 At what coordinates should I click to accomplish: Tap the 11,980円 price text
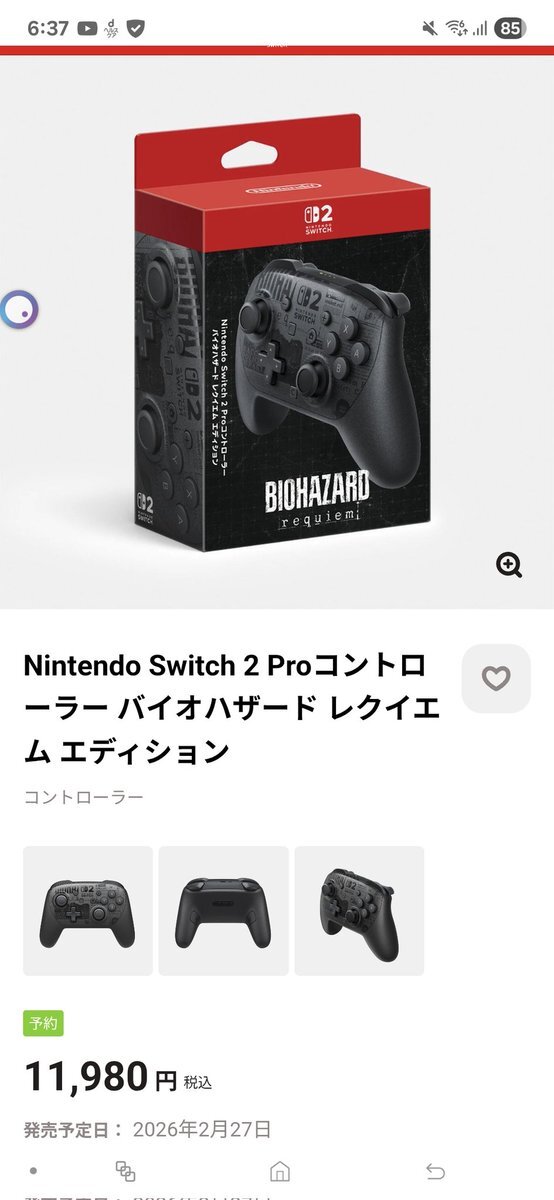117,1077
